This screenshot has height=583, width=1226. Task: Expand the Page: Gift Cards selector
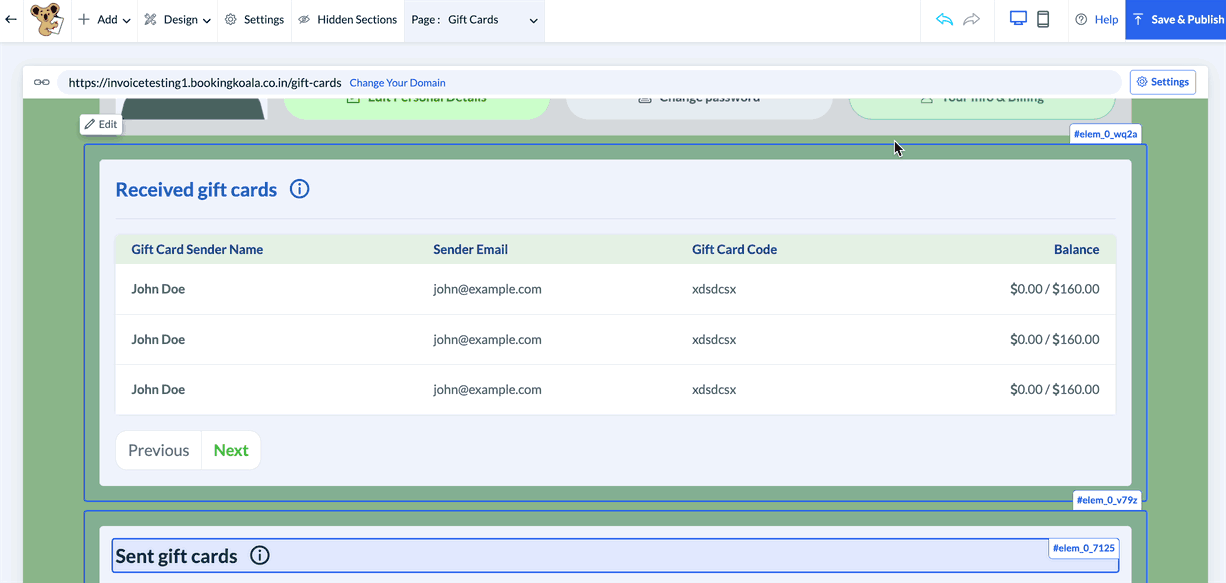coord(474,20)
